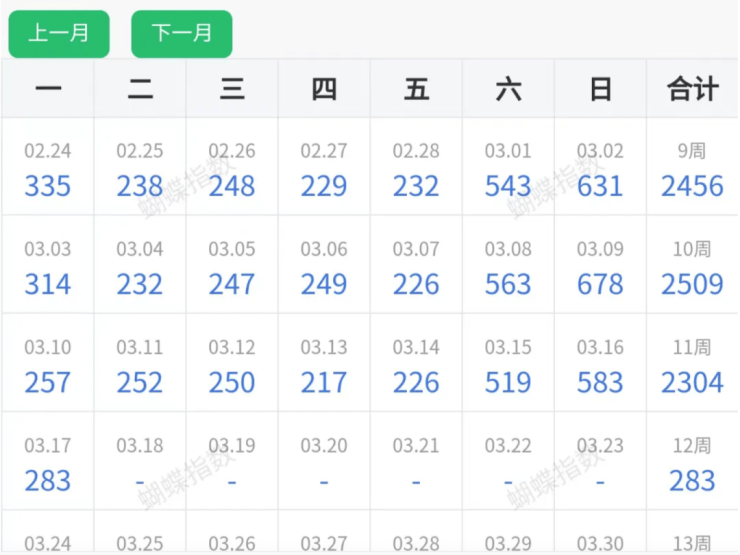Click week 10 total 2509
Screen dimensions: 740x555
pyautogui.click(x=692, y=268)
